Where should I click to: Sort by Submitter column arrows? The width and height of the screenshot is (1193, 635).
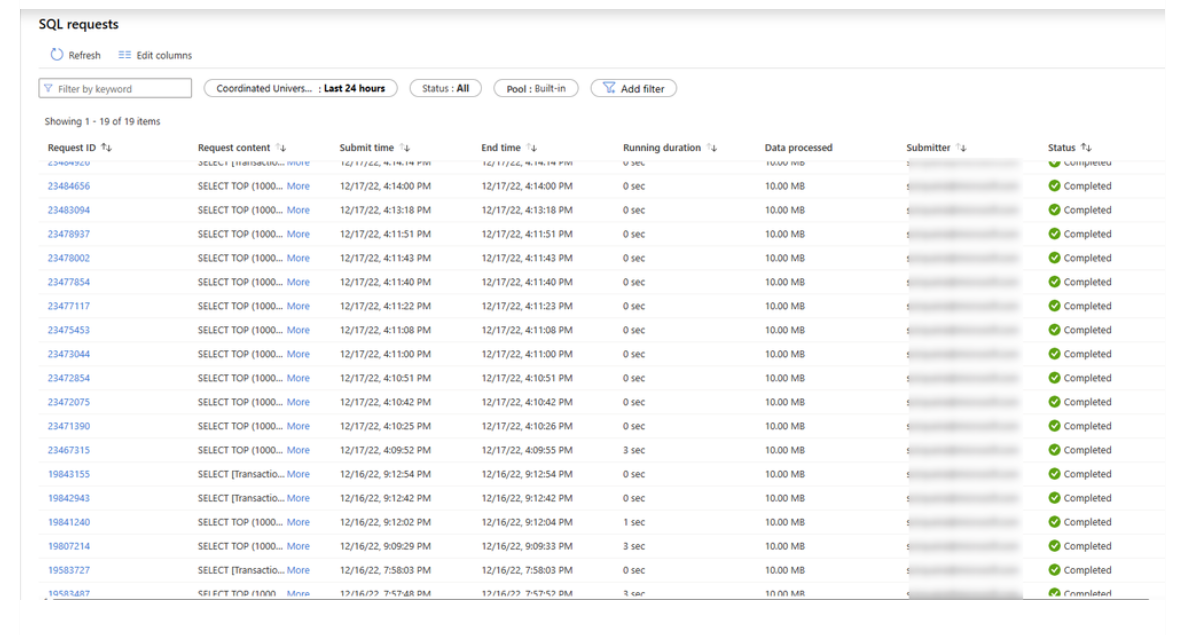[962, 148]
